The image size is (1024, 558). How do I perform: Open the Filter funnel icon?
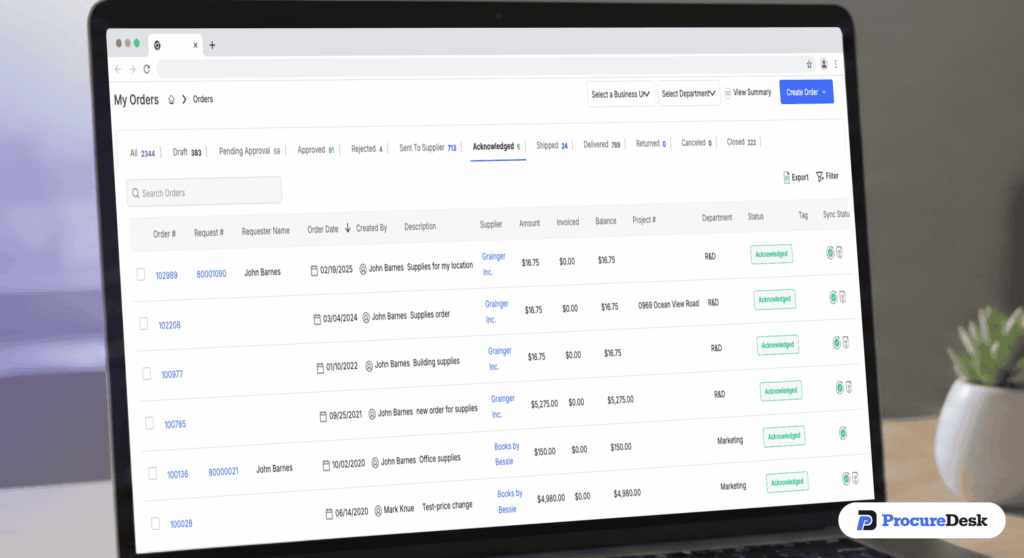point(820,176)
